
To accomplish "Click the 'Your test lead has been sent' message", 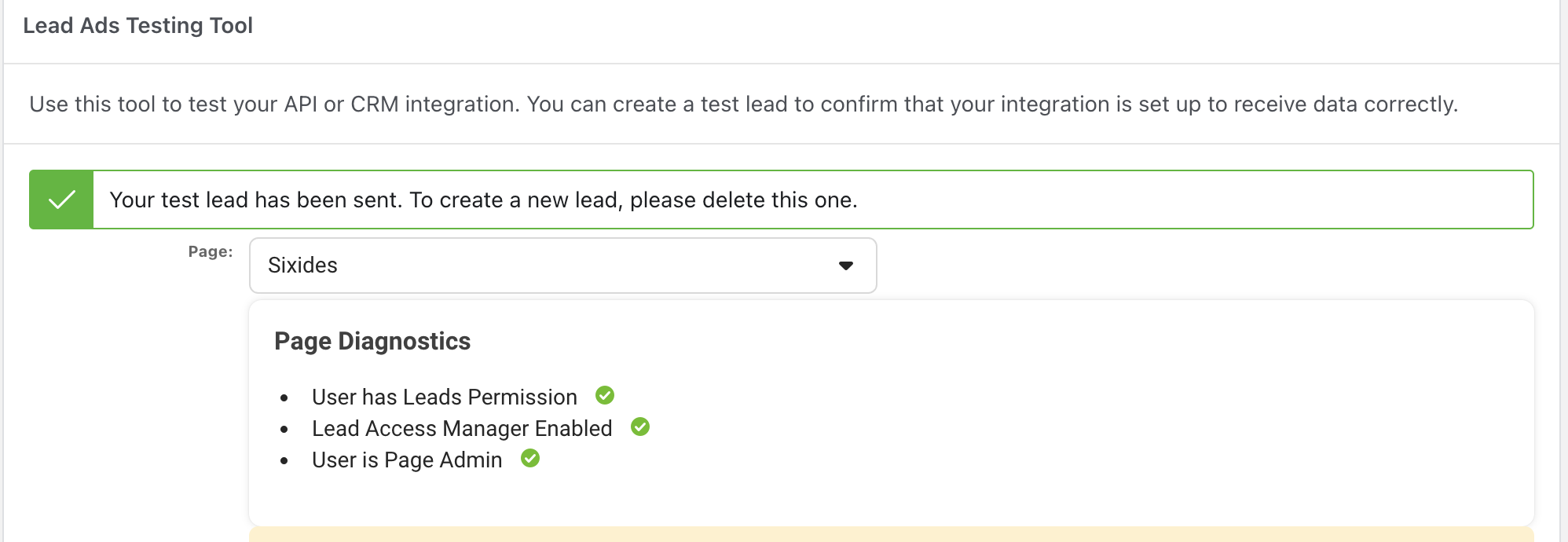I will (483, 200).
